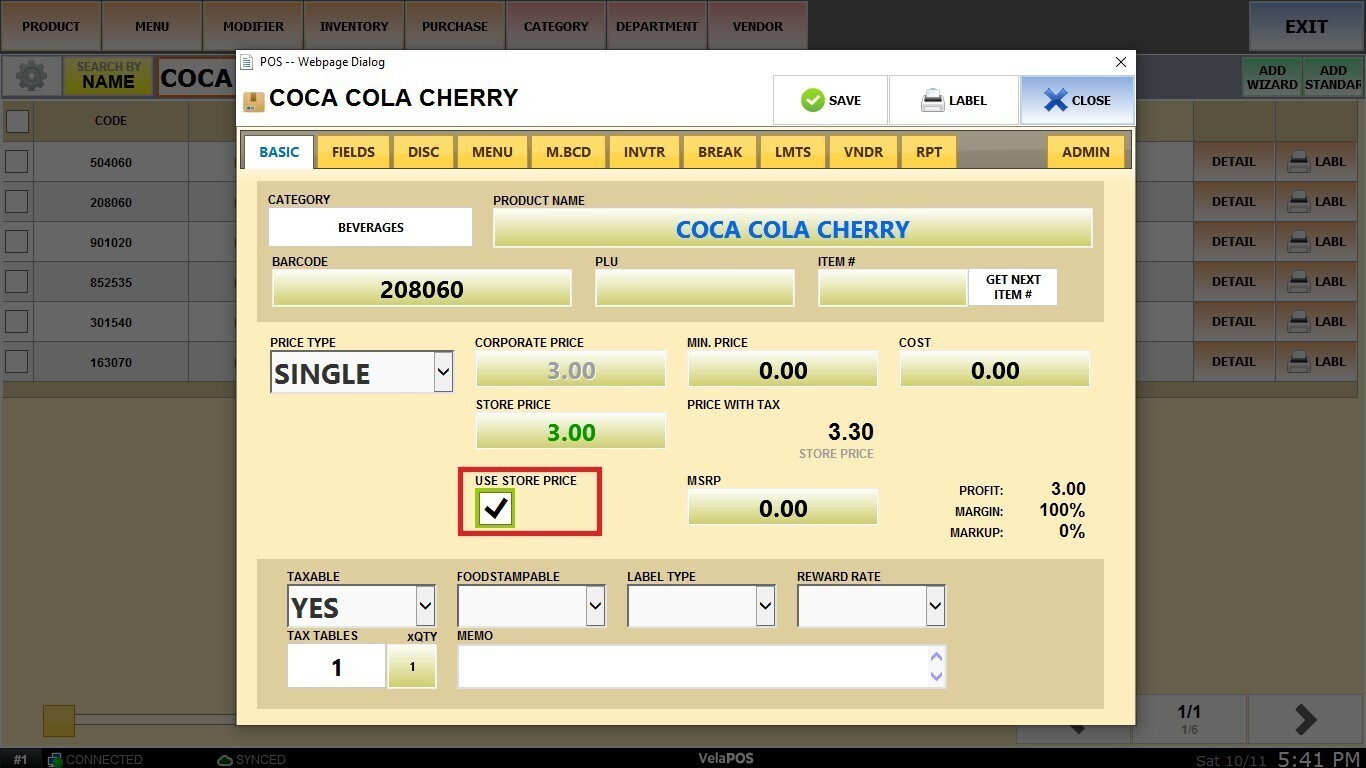Click the CONNECTED status indicator
This screenshot has height=768, width=1366.
click(x=95, y=759)
